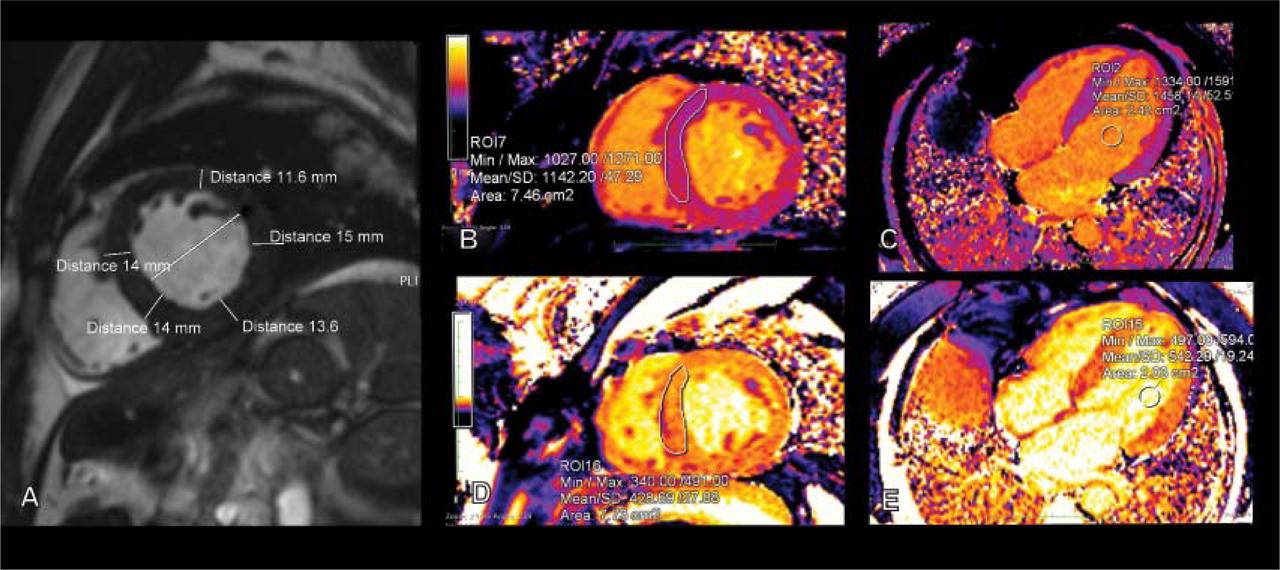This screenshot has width=1280, height=570.
Task: Click the color scale bar in panel D
Action: 463,369
